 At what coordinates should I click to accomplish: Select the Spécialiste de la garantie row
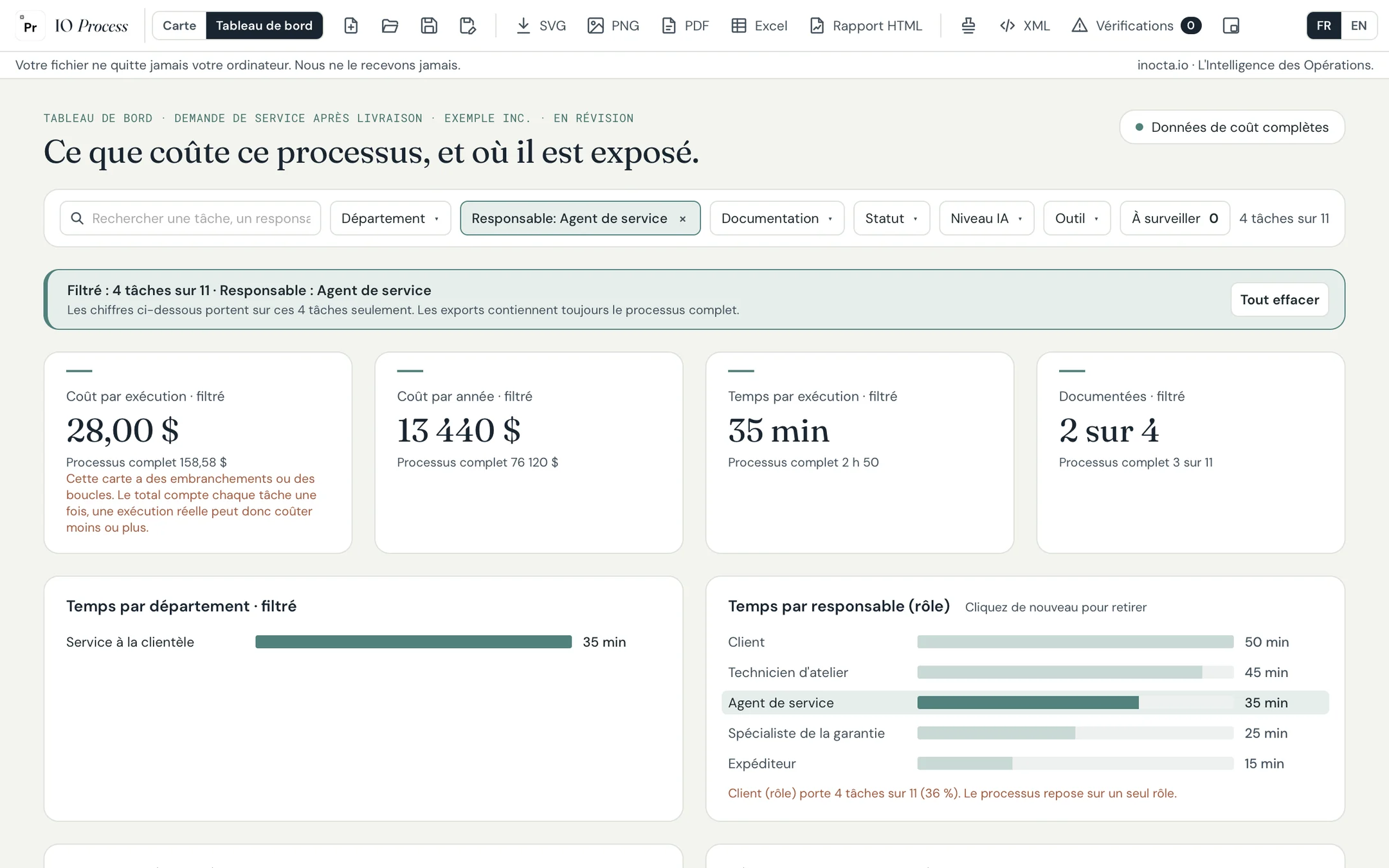click(1025, 733)
